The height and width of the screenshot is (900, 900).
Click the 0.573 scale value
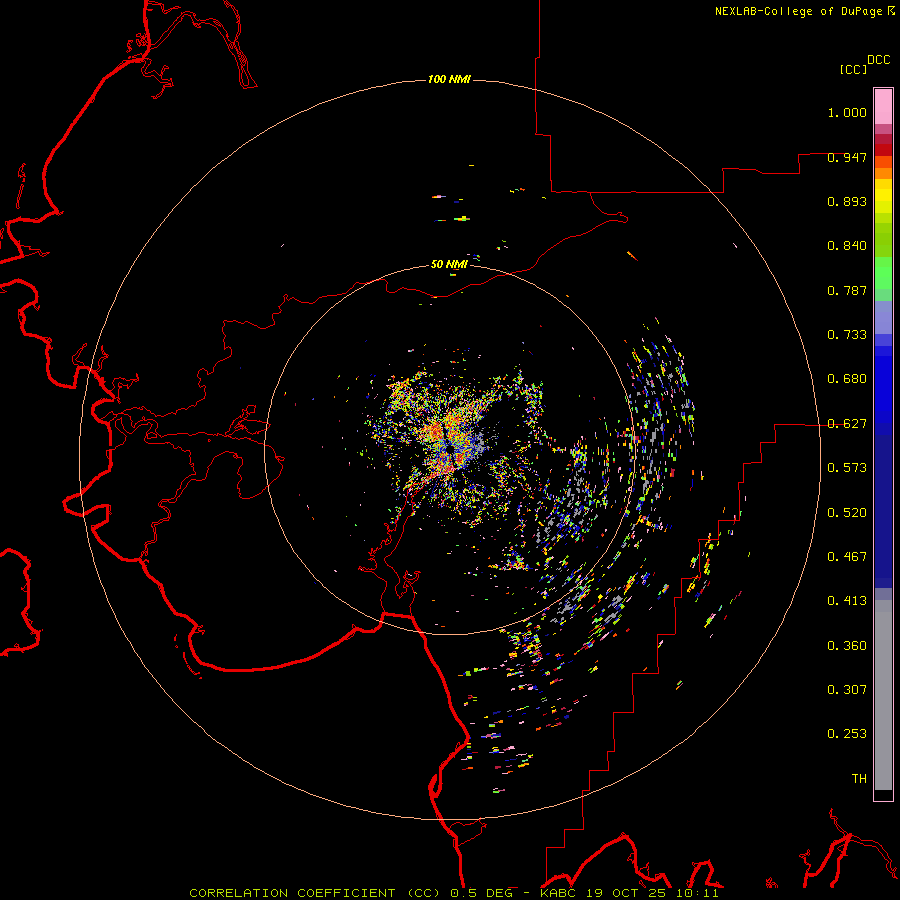(847, 468)
